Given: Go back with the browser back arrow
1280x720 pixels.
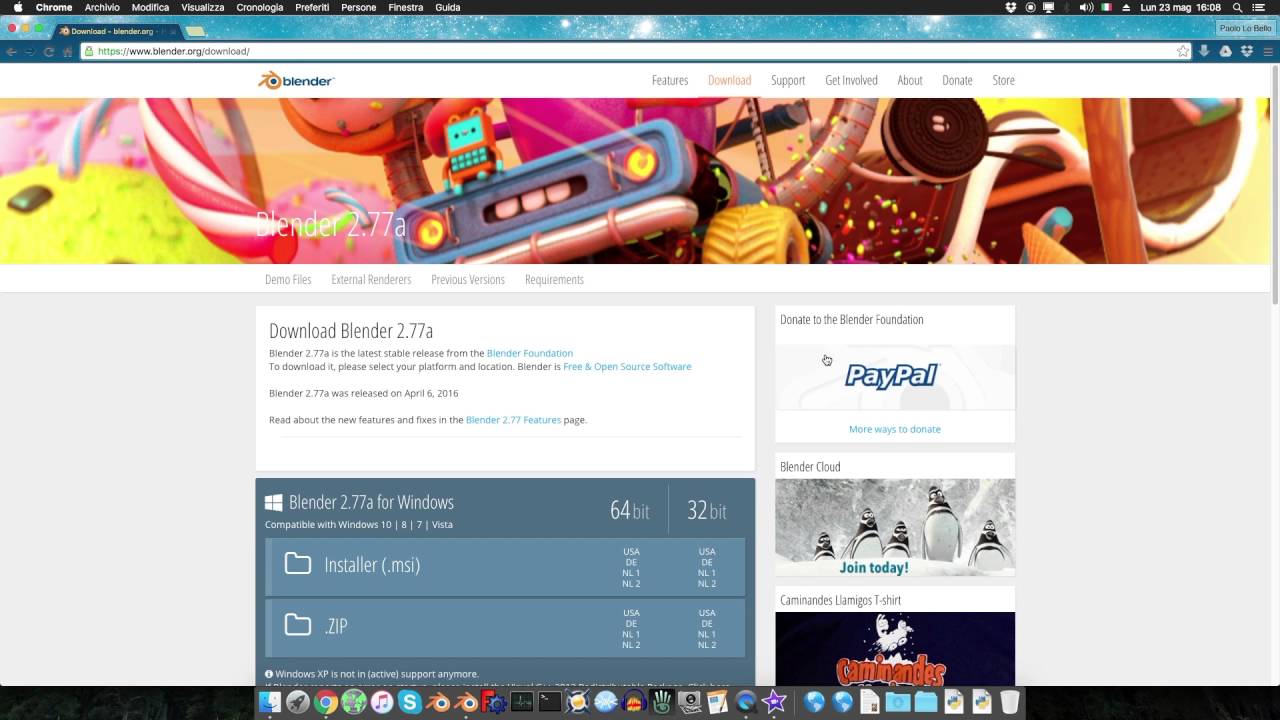Looking at the screenshot, I should 11,51.
